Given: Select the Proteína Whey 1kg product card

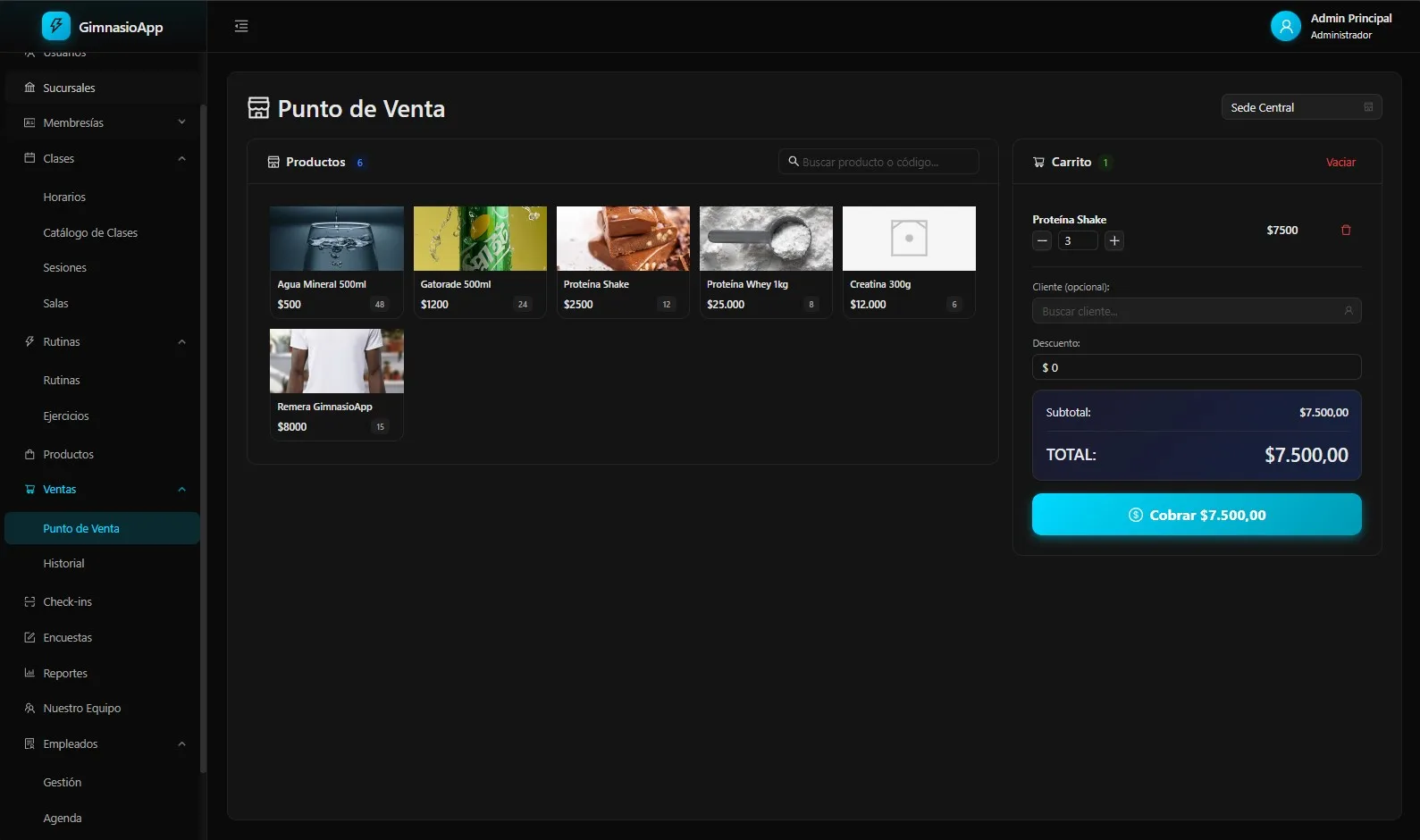Looking at the screenshot, I should tap(766, 261).
